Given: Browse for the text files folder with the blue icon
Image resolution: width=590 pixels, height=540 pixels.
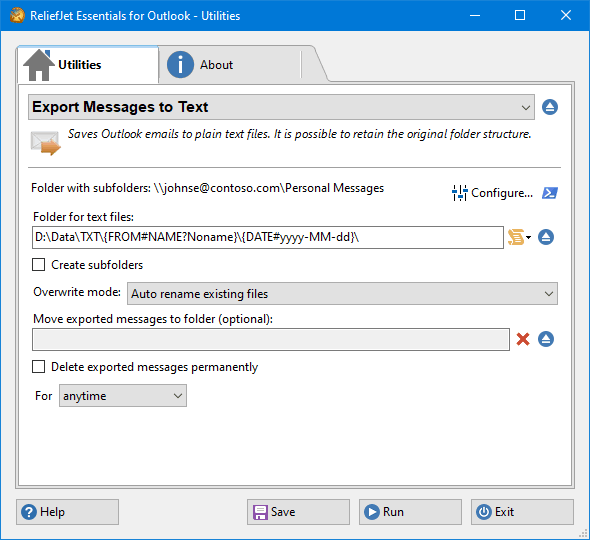Looking at the screenshot, I should pos(546,237).
